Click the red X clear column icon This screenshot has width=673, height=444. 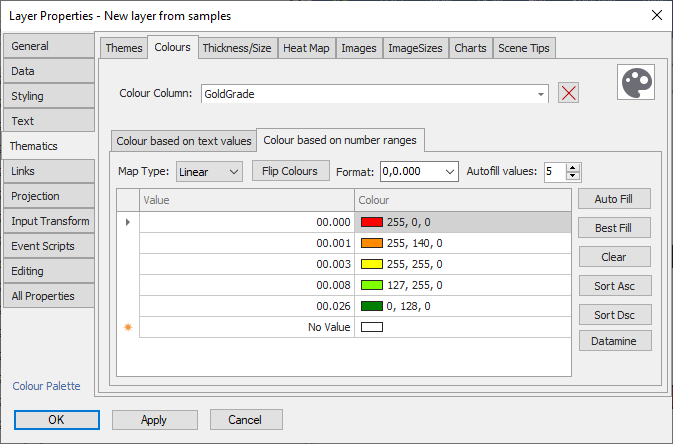[569, 93]
